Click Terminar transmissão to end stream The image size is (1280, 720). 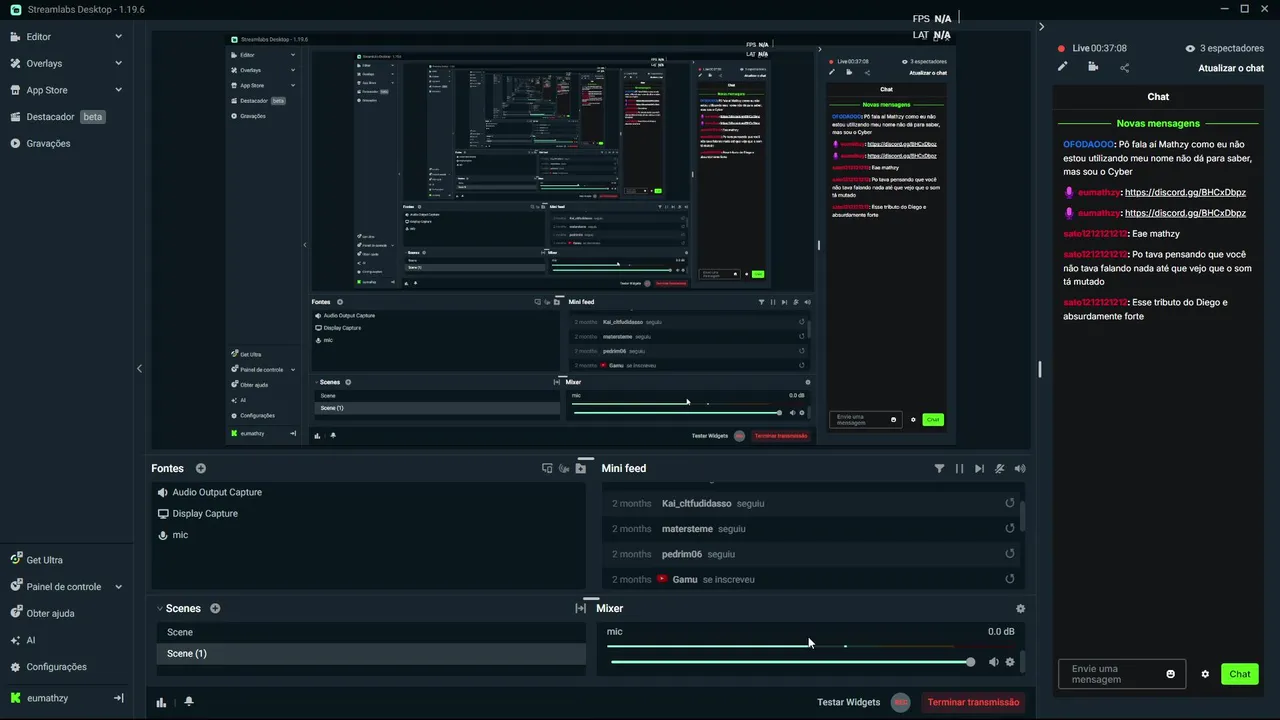(973, 702)
